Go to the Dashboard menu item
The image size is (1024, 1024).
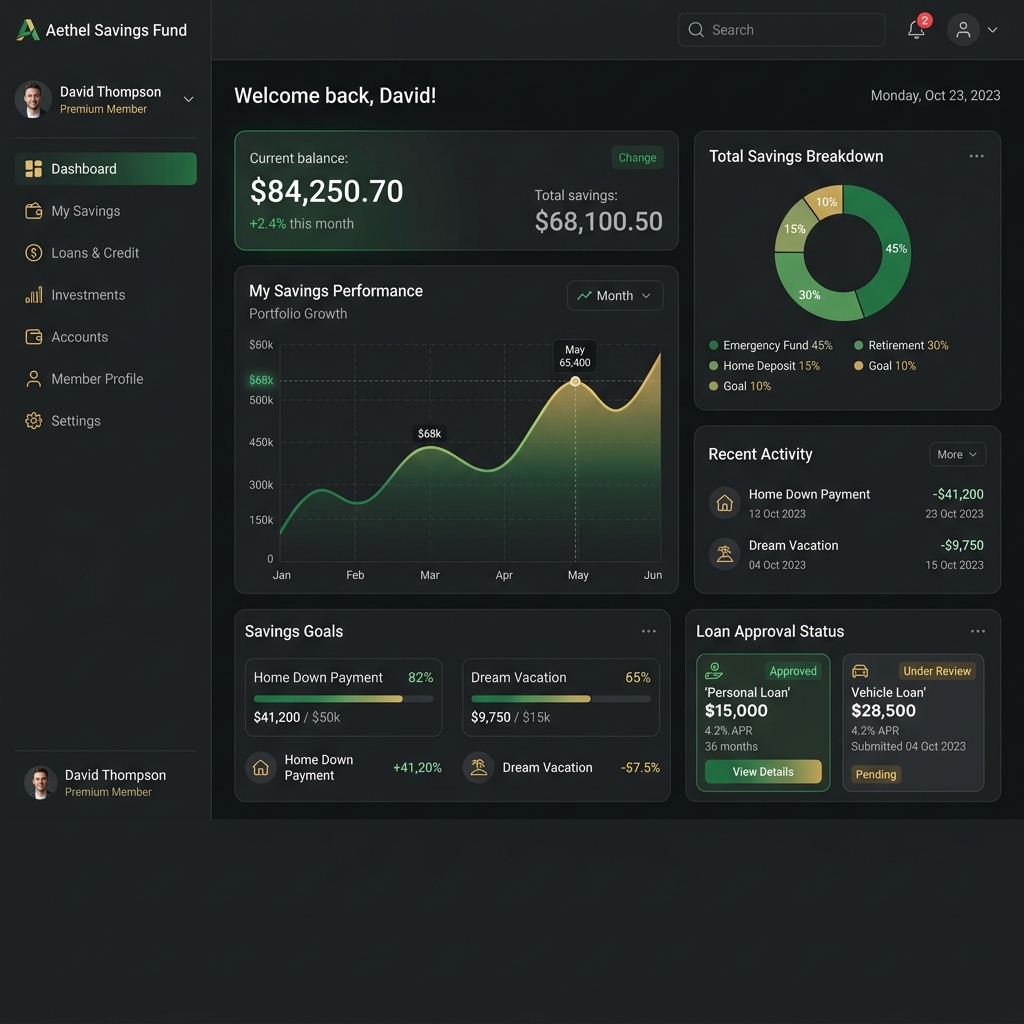click(105, 169)
